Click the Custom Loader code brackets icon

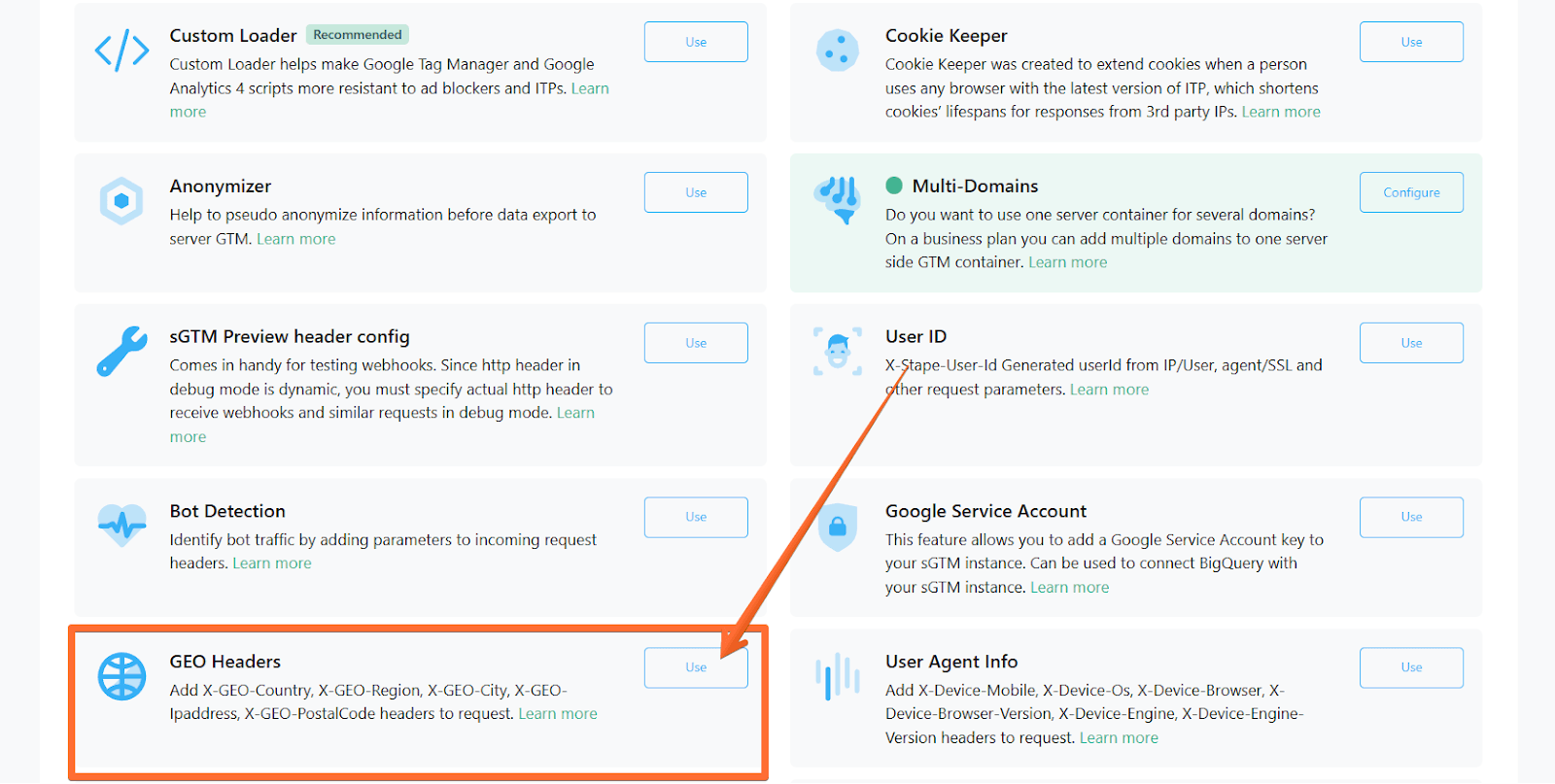point(121,51)
